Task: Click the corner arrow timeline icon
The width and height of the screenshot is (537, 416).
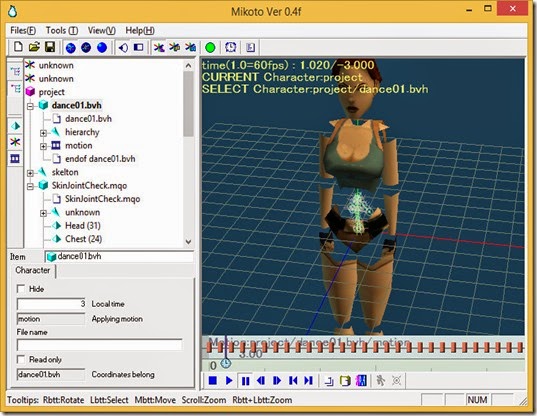Action: (x=329, y=381)
